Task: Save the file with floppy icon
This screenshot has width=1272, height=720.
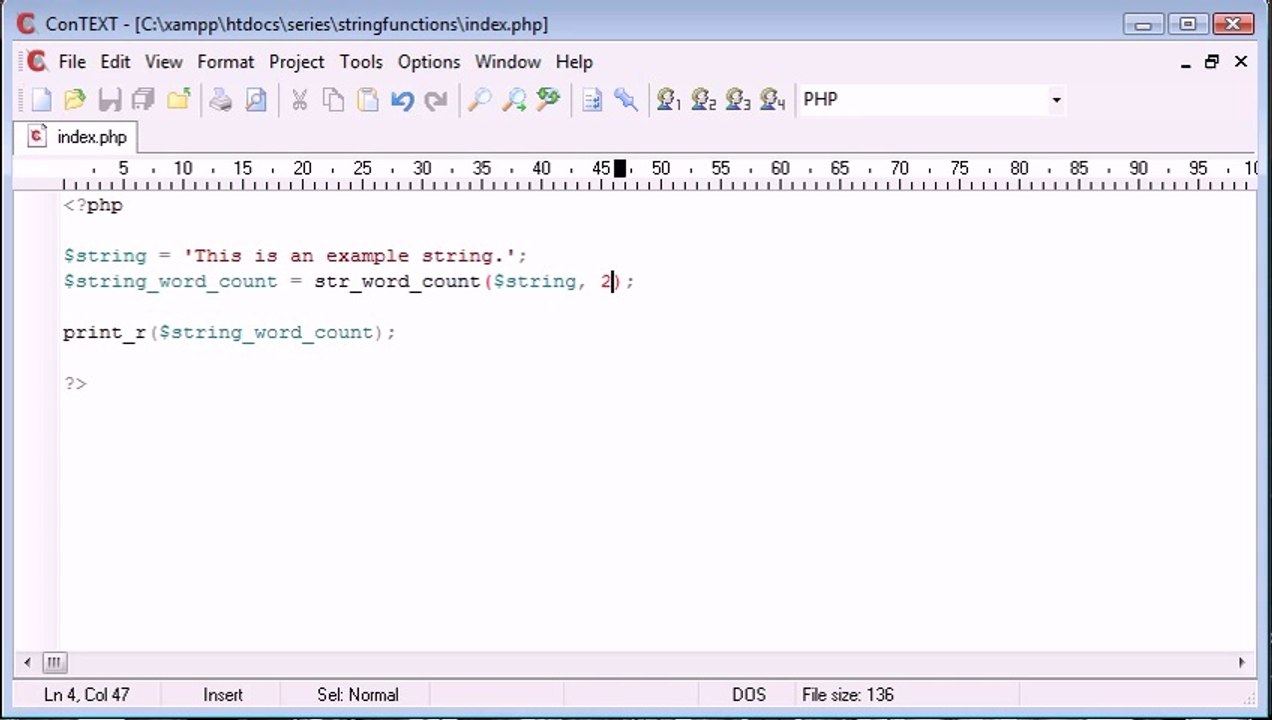Action: 109,99
